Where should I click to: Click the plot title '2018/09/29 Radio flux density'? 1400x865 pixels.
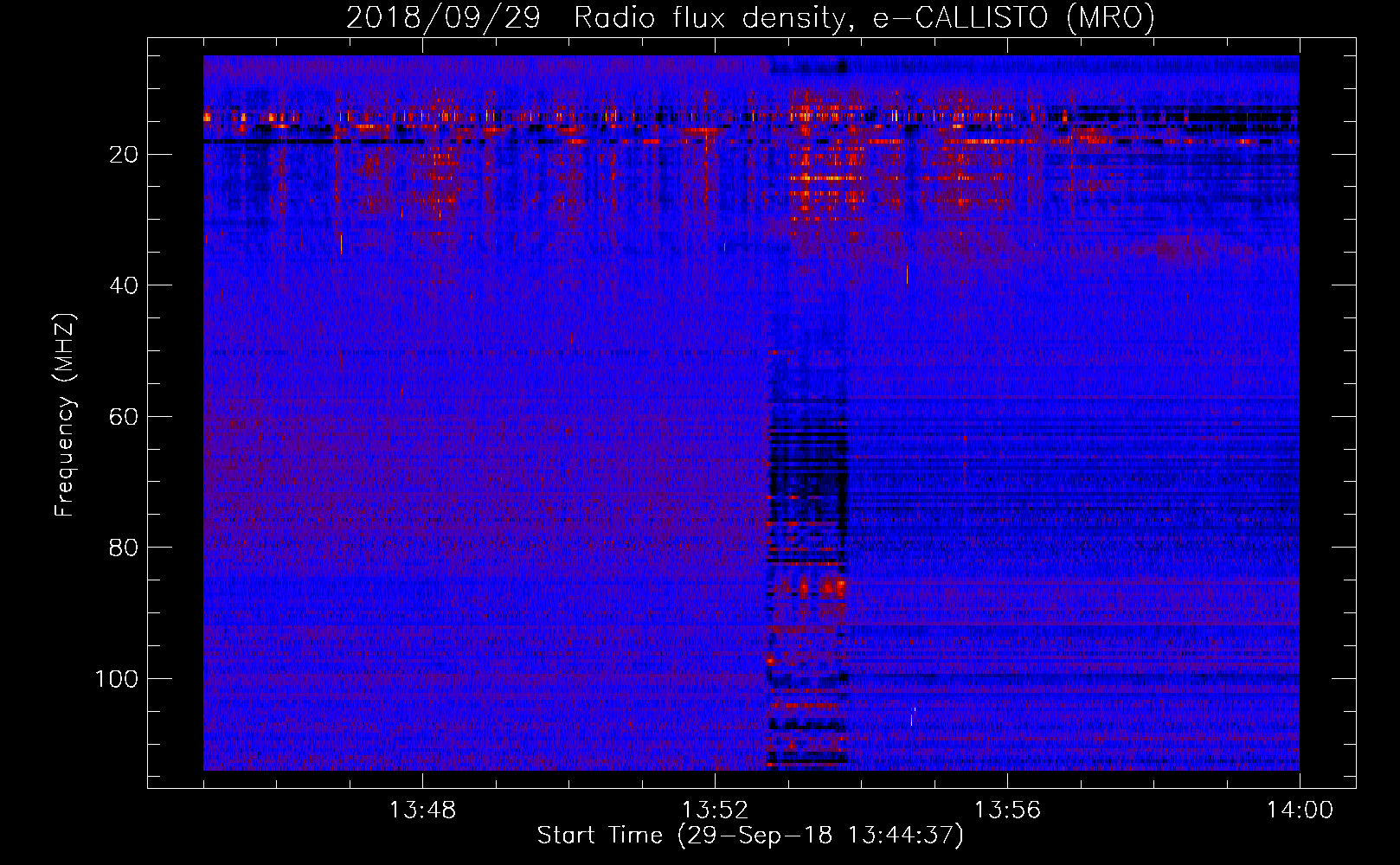click(751, 17)
